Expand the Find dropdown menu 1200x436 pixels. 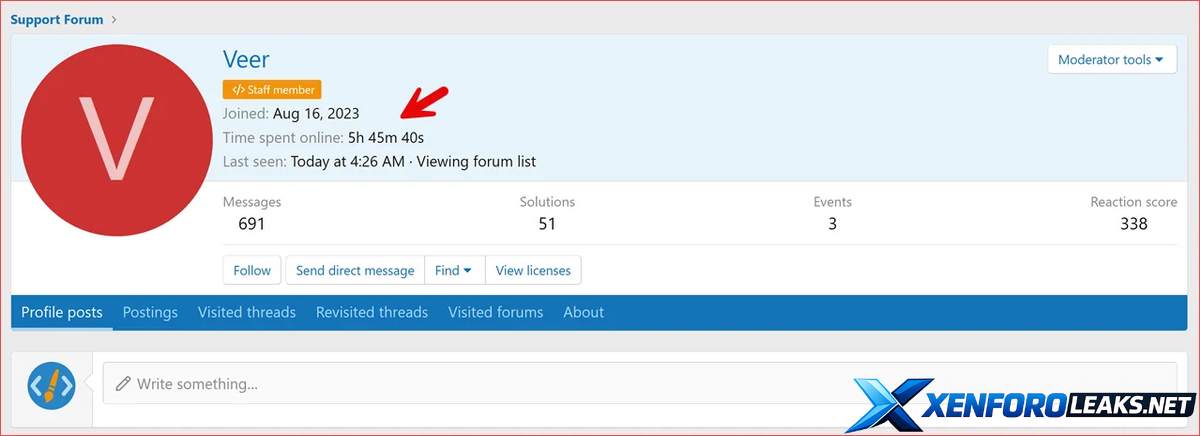[454, 270]
